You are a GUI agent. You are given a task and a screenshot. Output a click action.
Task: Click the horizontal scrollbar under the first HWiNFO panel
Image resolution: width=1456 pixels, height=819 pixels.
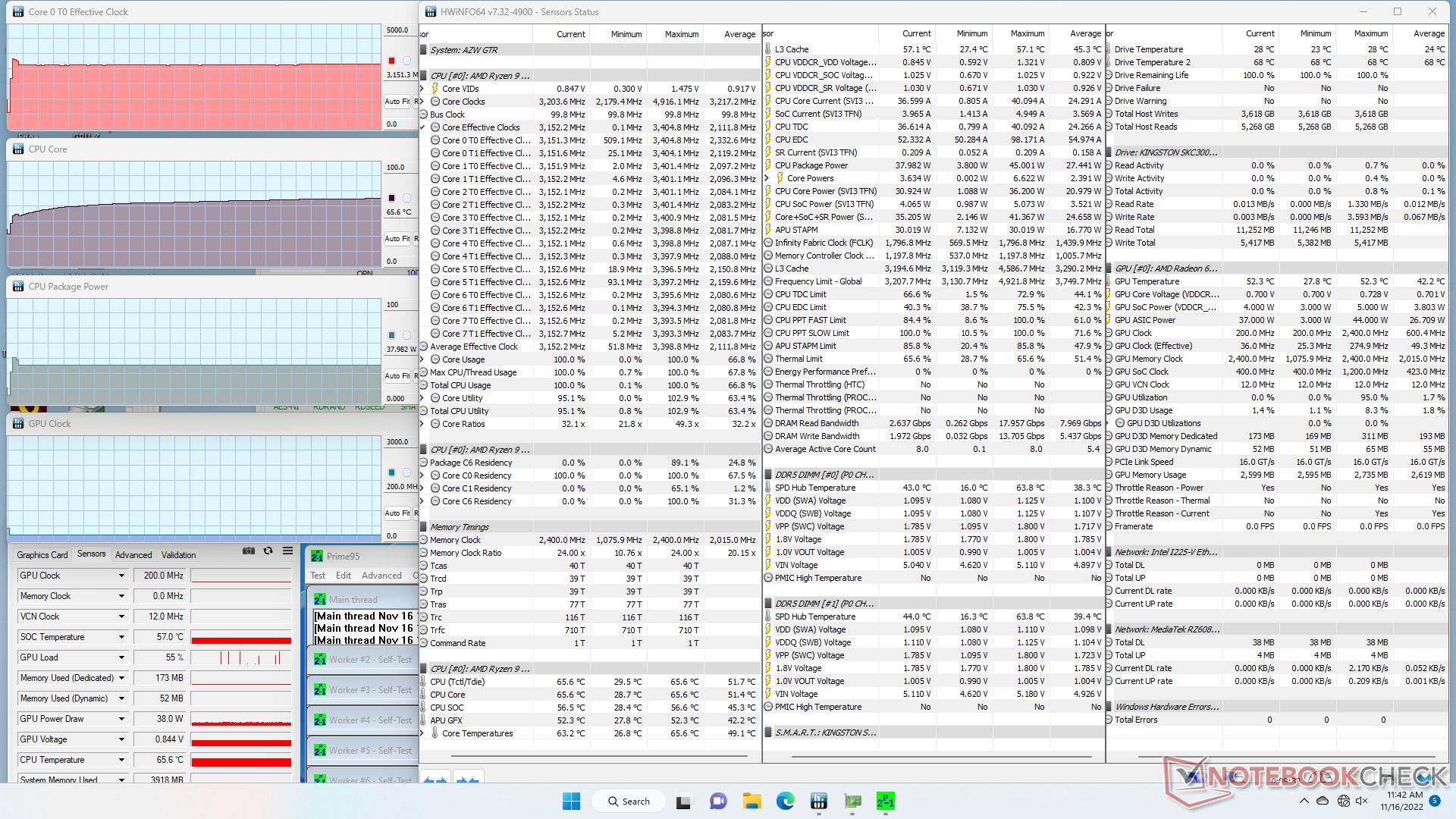click(x=599, y=756)
